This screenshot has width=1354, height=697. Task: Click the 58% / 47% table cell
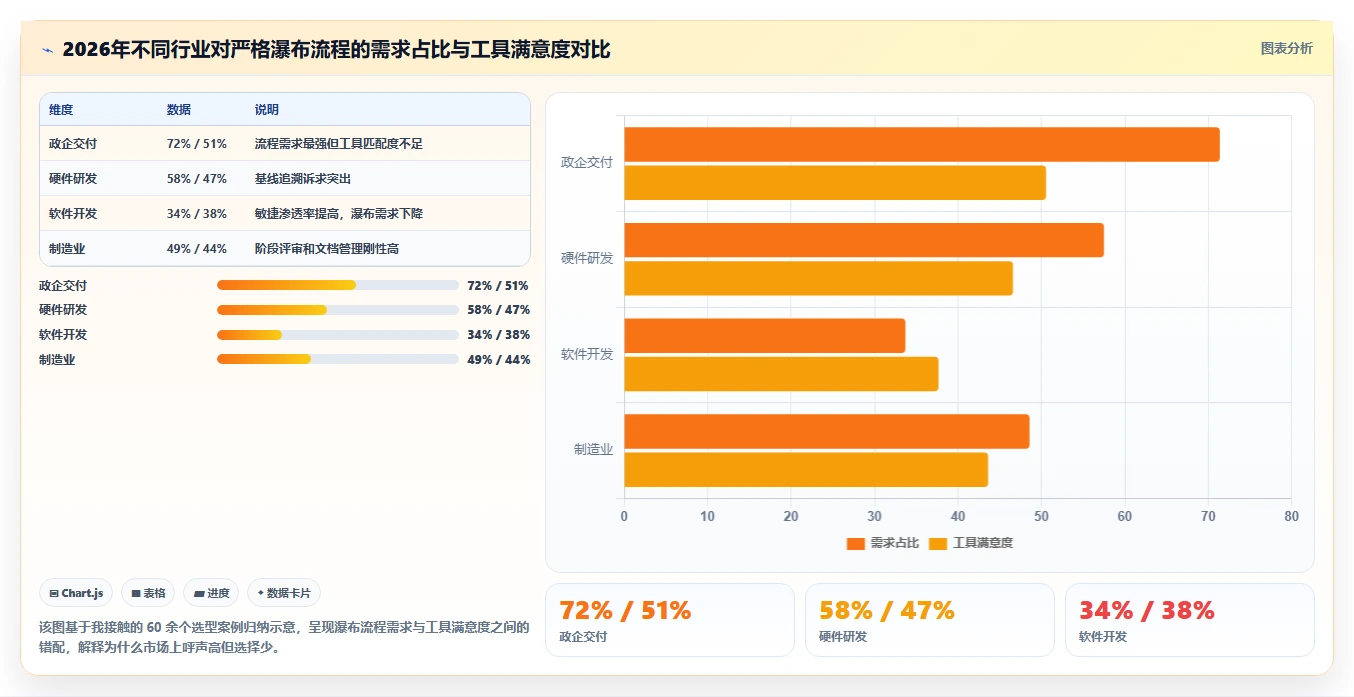click(197, 179)
